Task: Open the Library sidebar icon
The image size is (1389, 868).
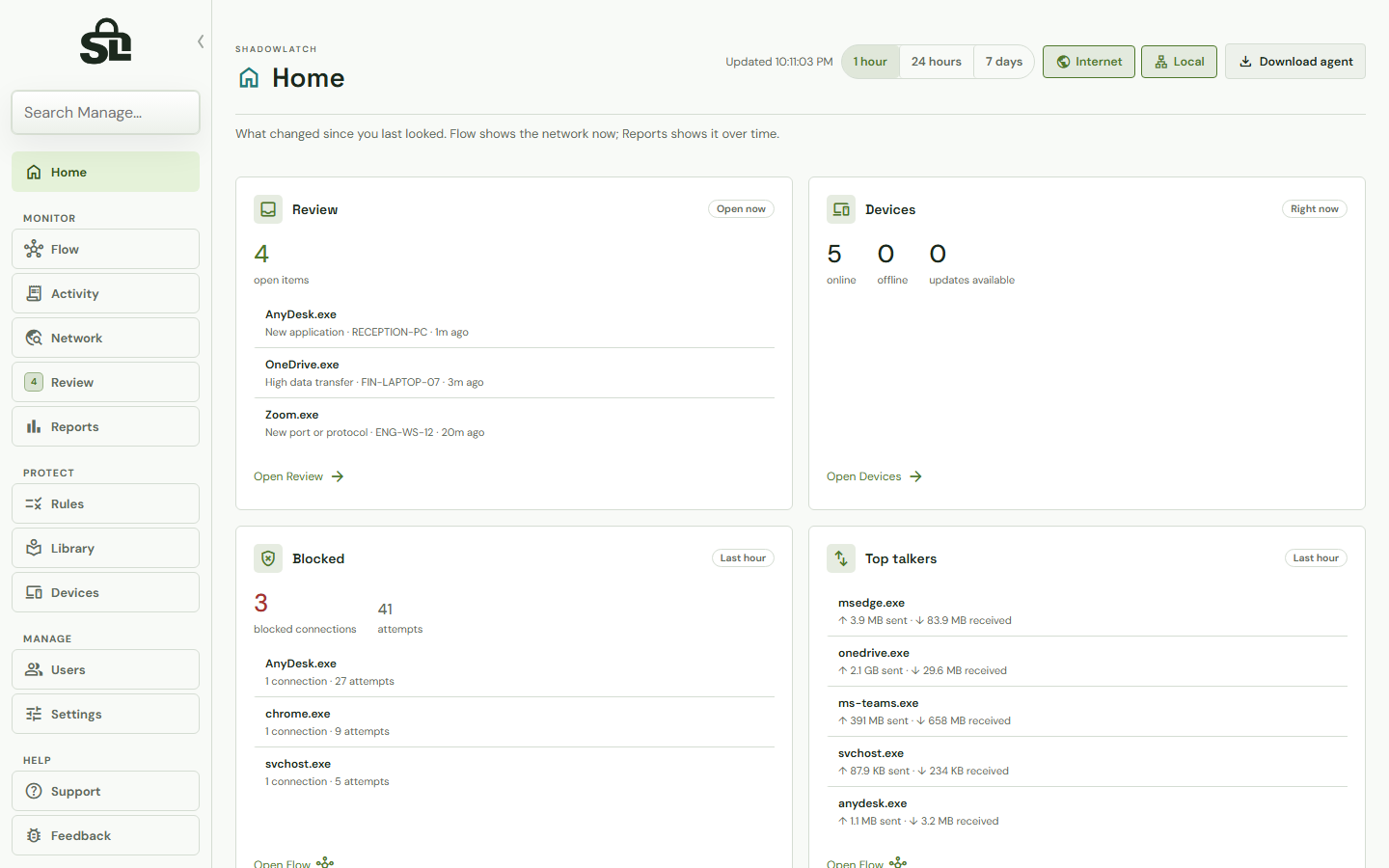Action: pos(34,548)
